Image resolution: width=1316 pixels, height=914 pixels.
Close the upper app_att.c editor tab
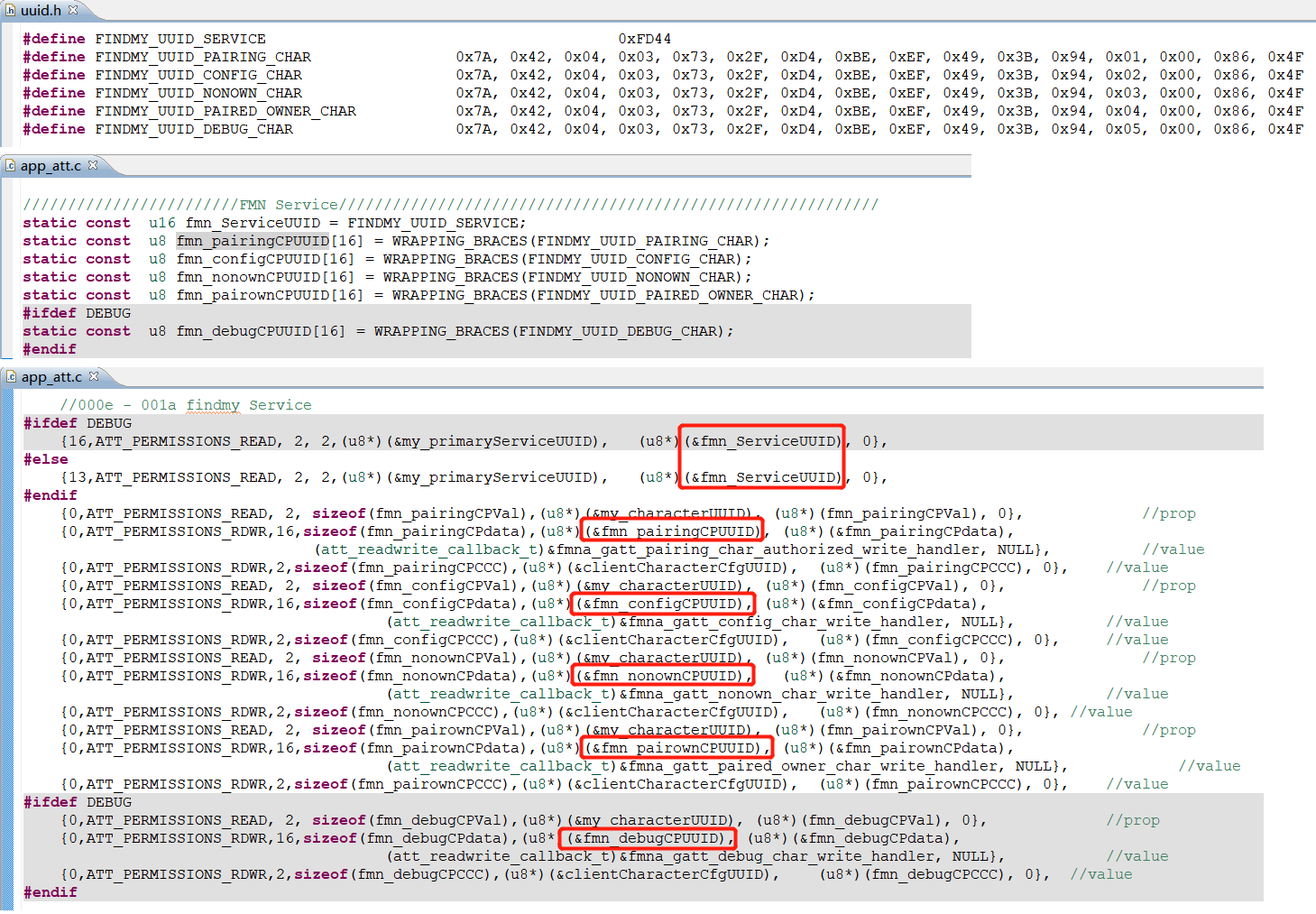[93, 165]
